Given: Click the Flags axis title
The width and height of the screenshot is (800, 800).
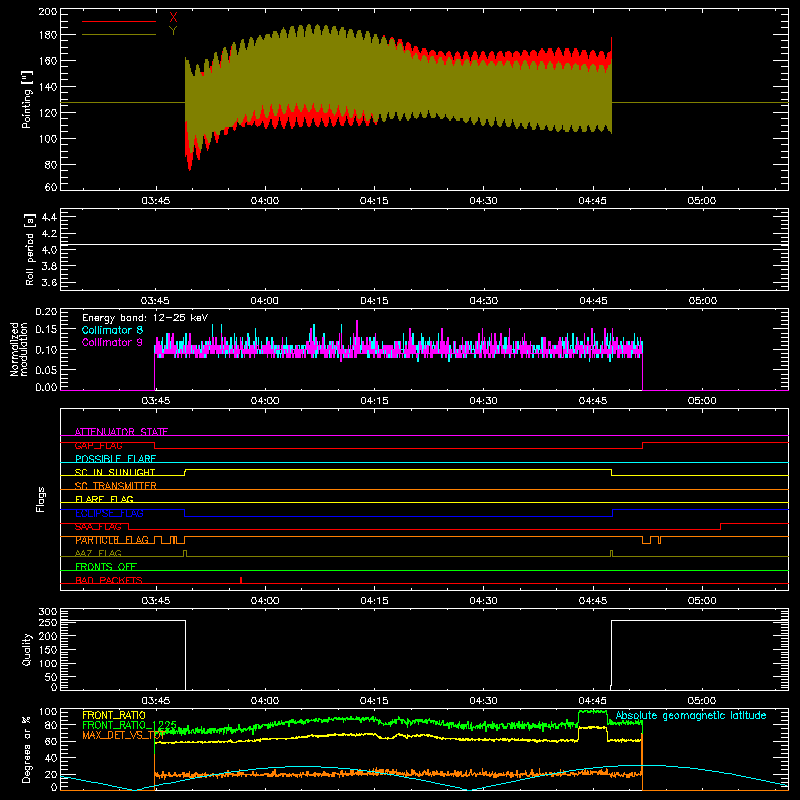Looking at the screenshot, I should (41, 499).
